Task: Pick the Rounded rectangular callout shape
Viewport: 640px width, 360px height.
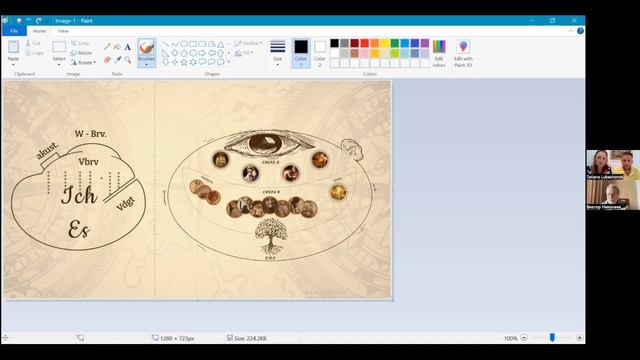Action: point(202,62)
